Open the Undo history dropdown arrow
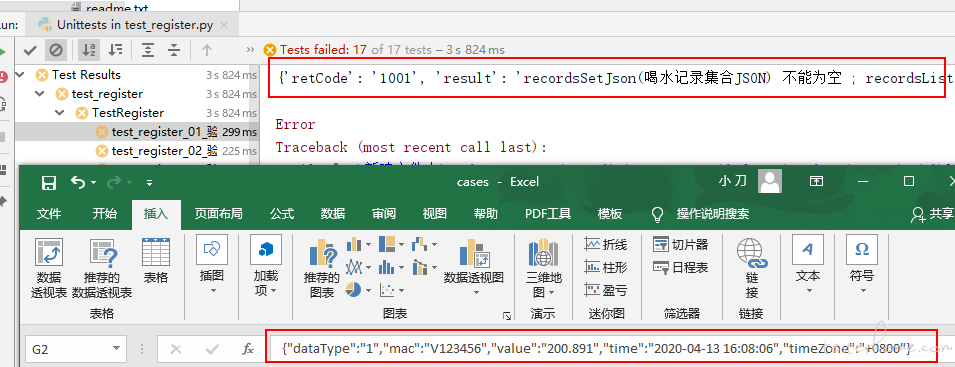 point(93,183)
